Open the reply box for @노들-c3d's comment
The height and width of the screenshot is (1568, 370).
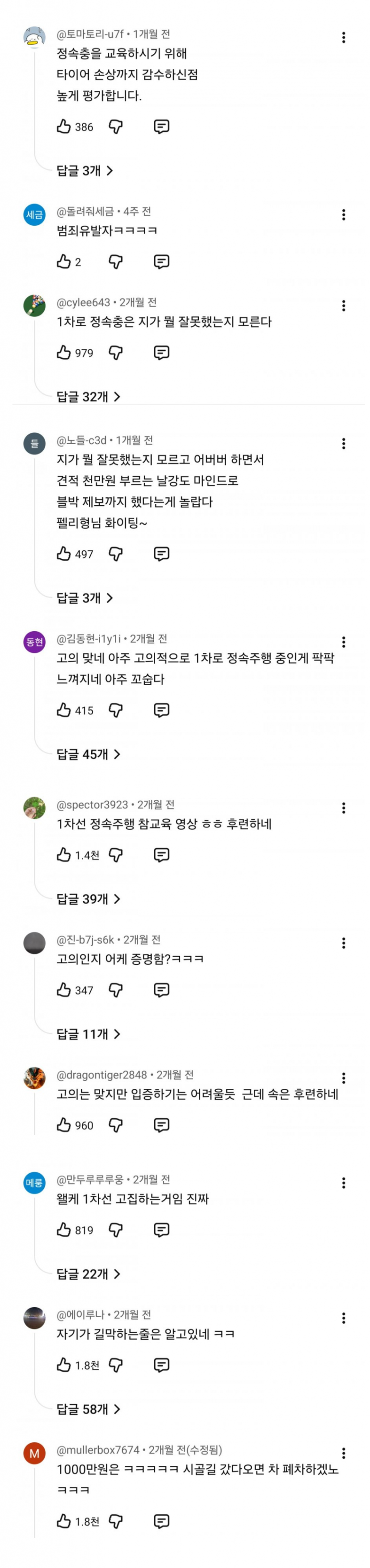pos(161,554)
